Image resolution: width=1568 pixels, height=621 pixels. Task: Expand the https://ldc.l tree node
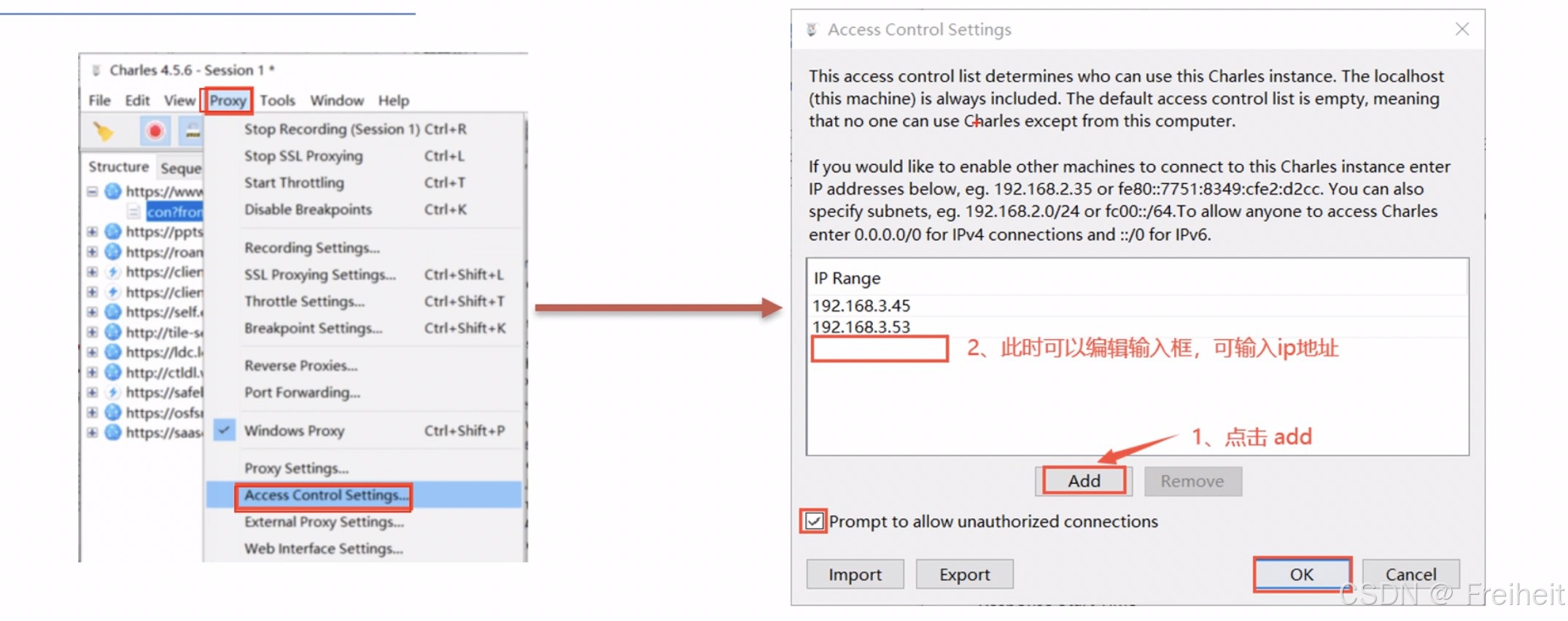point(93,352)
